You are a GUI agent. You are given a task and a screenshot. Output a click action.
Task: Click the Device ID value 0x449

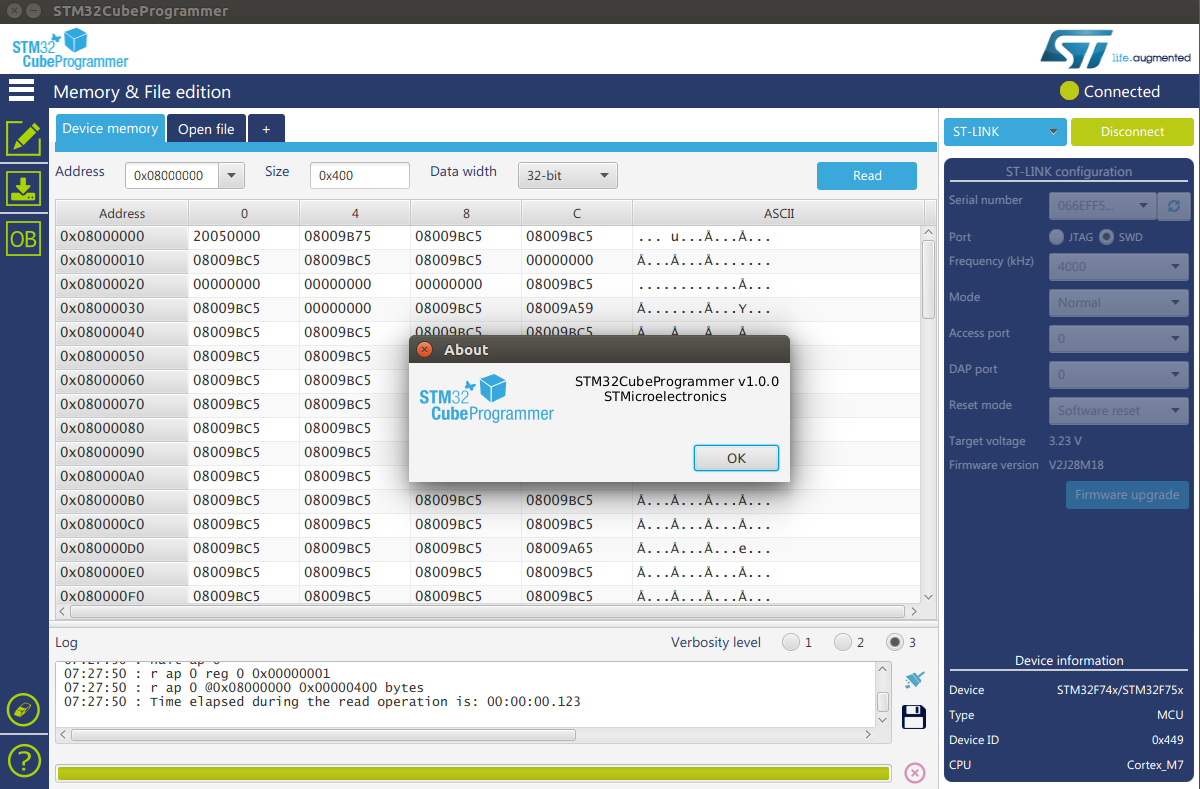point(1167,740)
